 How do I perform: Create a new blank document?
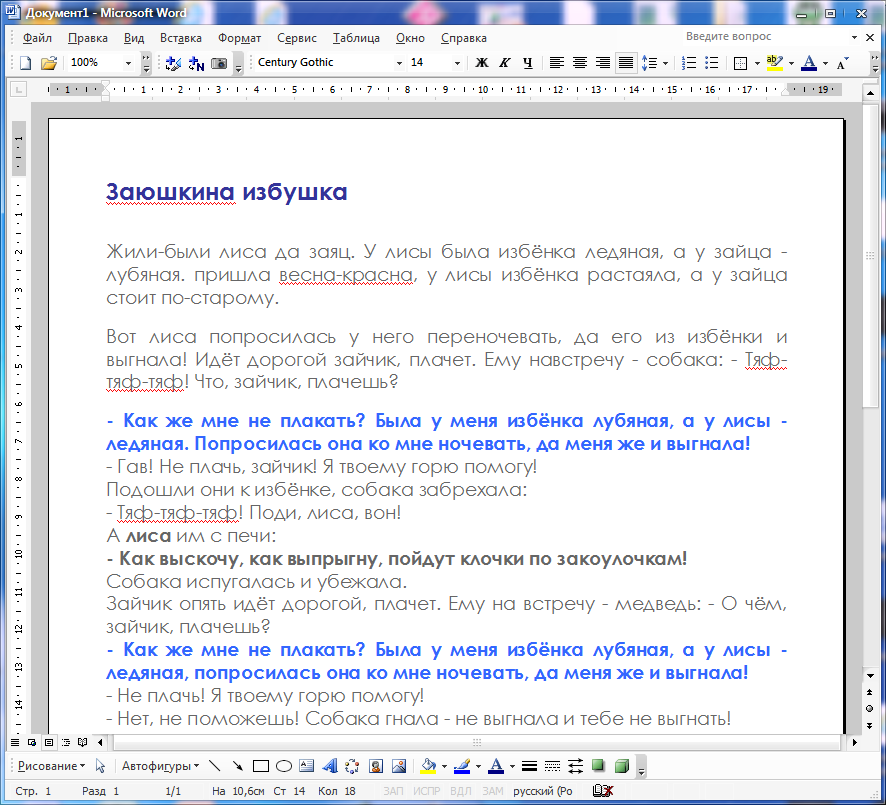point(25,63)
